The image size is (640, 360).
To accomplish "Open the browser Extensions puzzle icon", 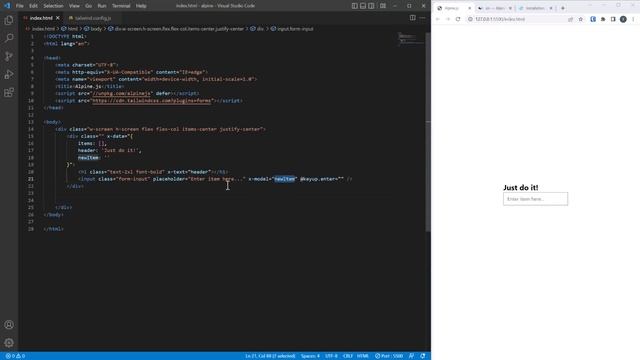I will 603,19.
